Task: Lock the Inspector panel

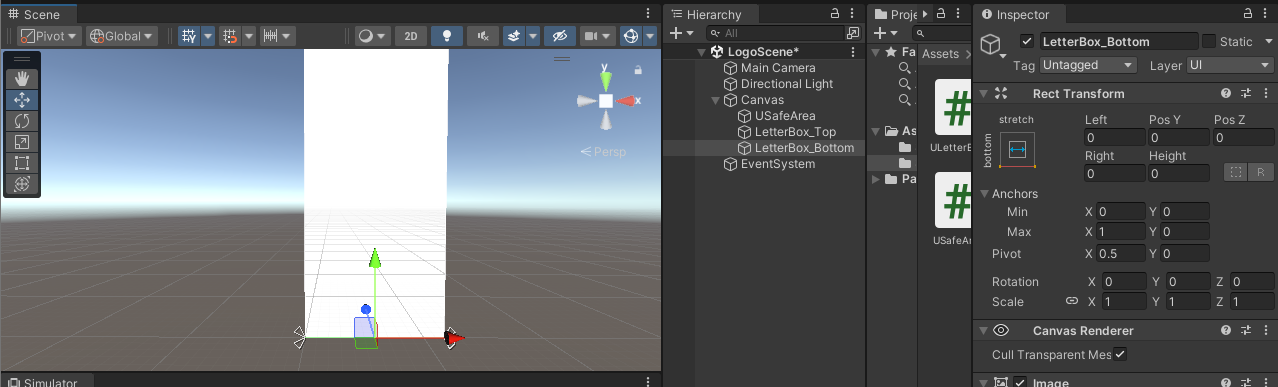Action: pyautogui.click(x=1248, y=14)
